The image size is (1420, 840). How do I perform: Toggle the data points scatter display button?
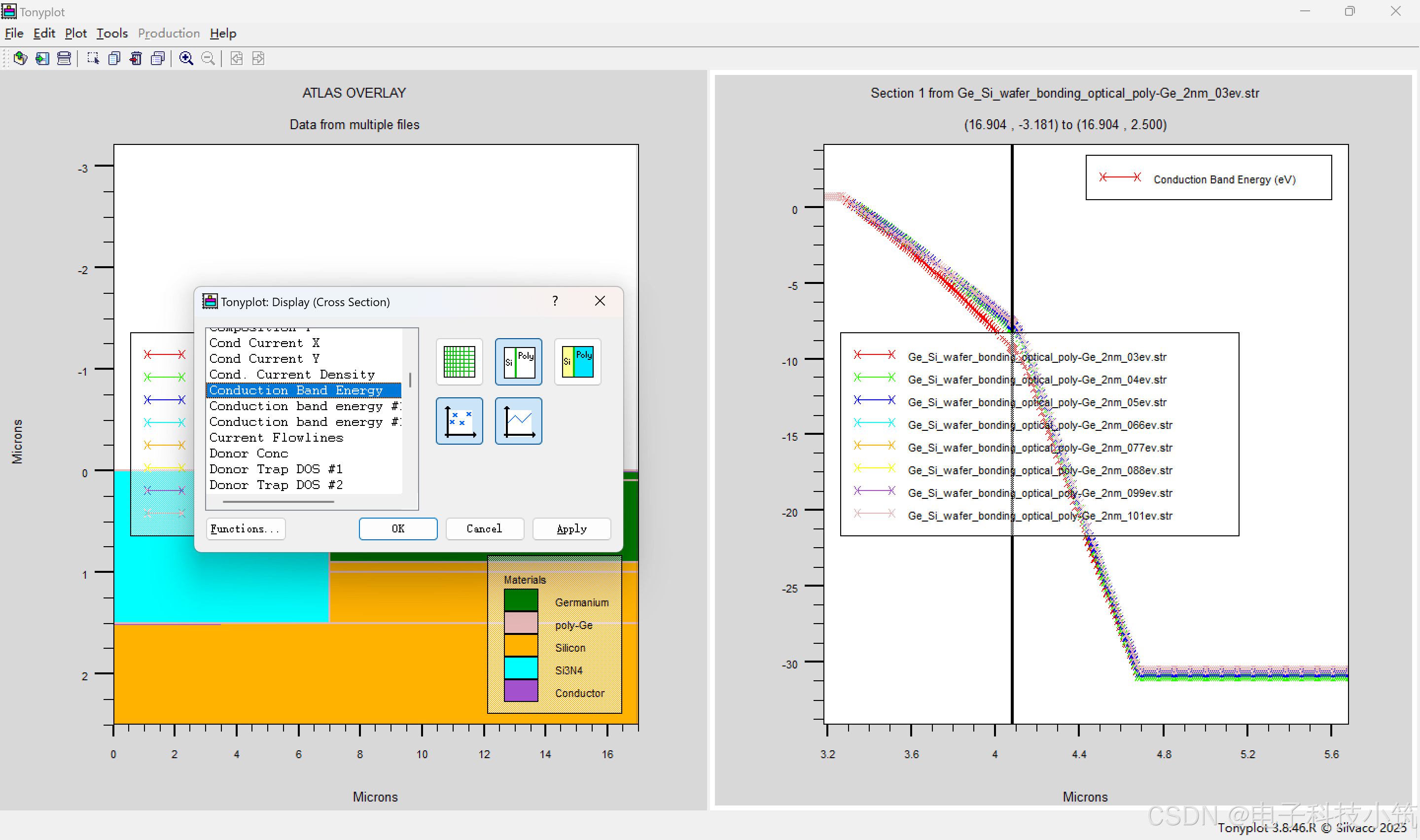point(459,420)
